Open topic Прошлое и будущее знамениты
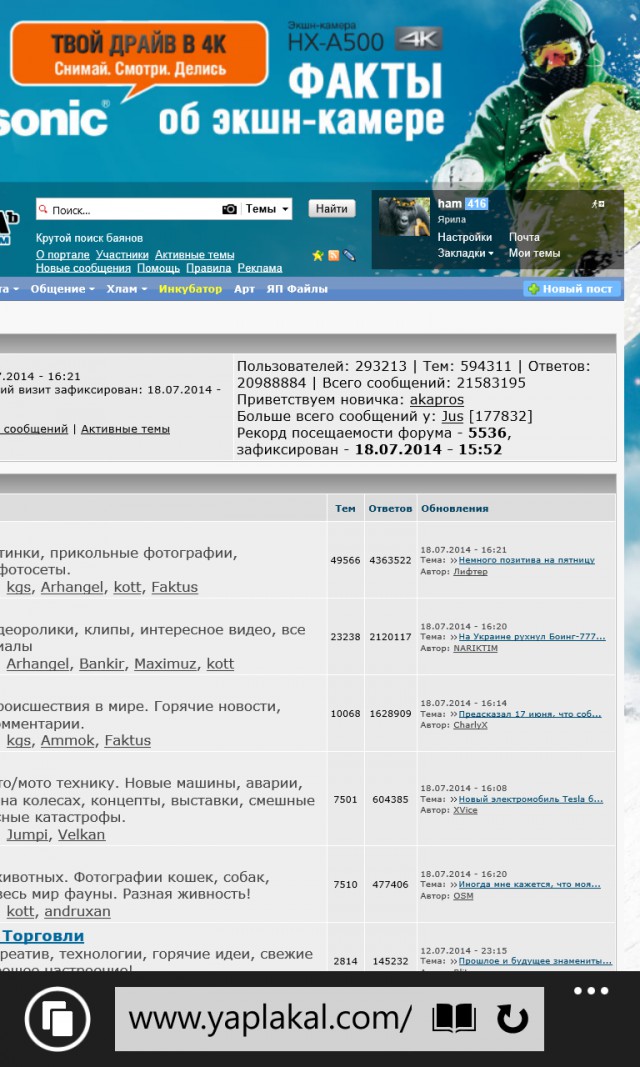 tap(535, 962)
